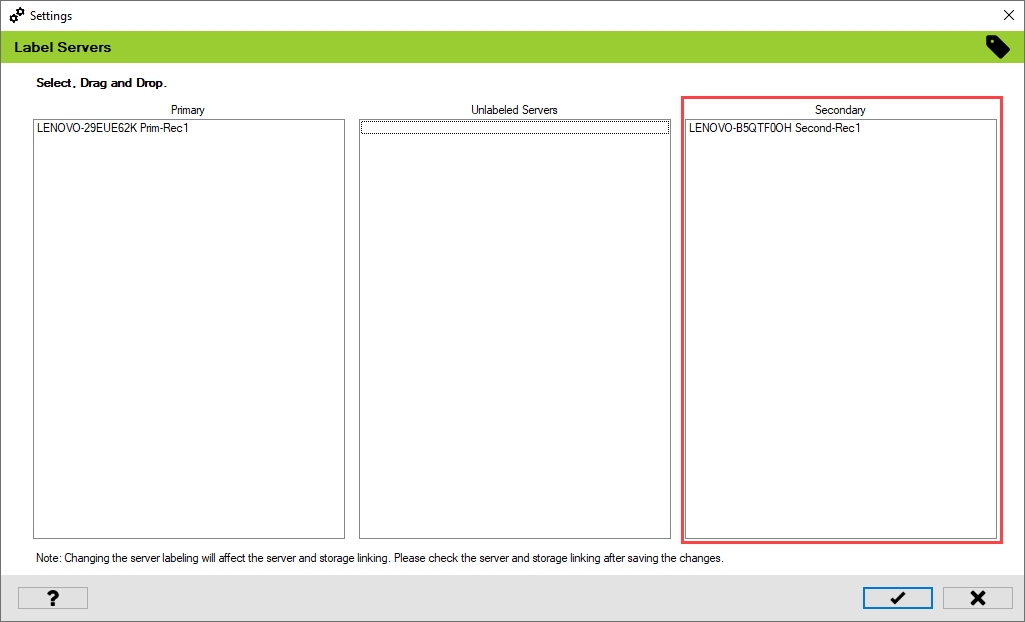Open help with the question mark button
The image size is (1025, 622).
pyautogui.click(x=53, y=598)
